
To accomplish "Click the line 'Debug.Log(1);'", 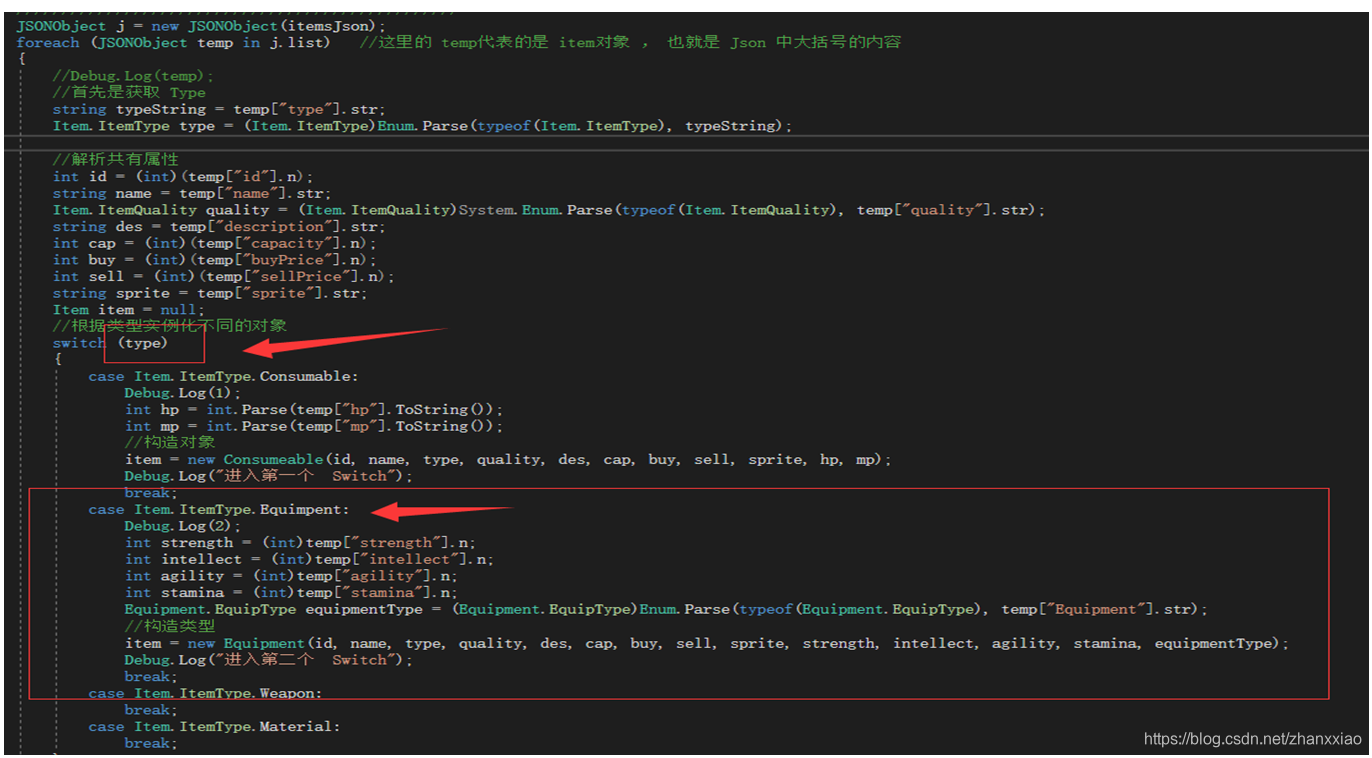I will (183, 393).
